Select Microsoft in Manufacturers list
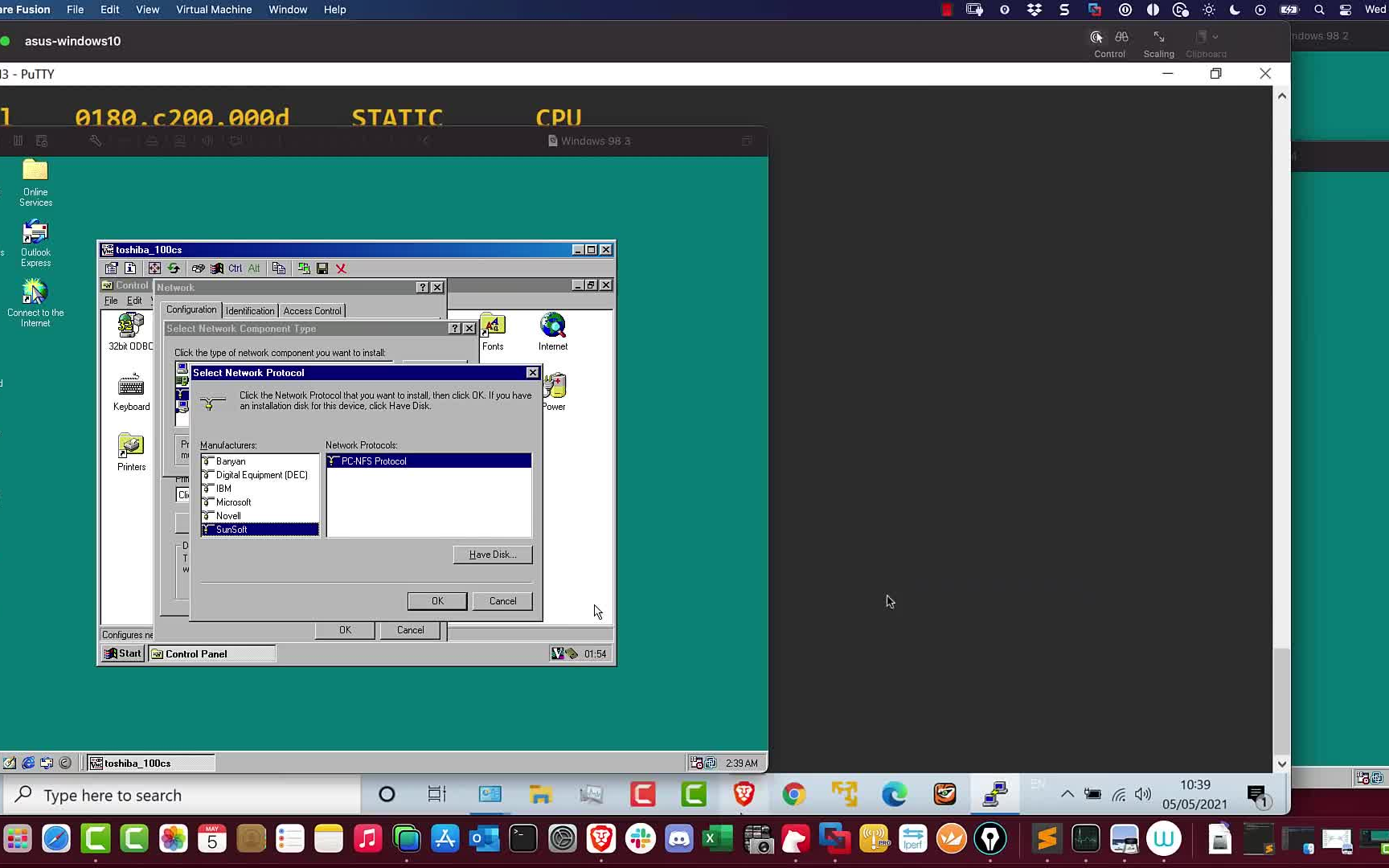The height and width of the screenshot is (868, 1389). pyautogui.click(x=260, y=502)
